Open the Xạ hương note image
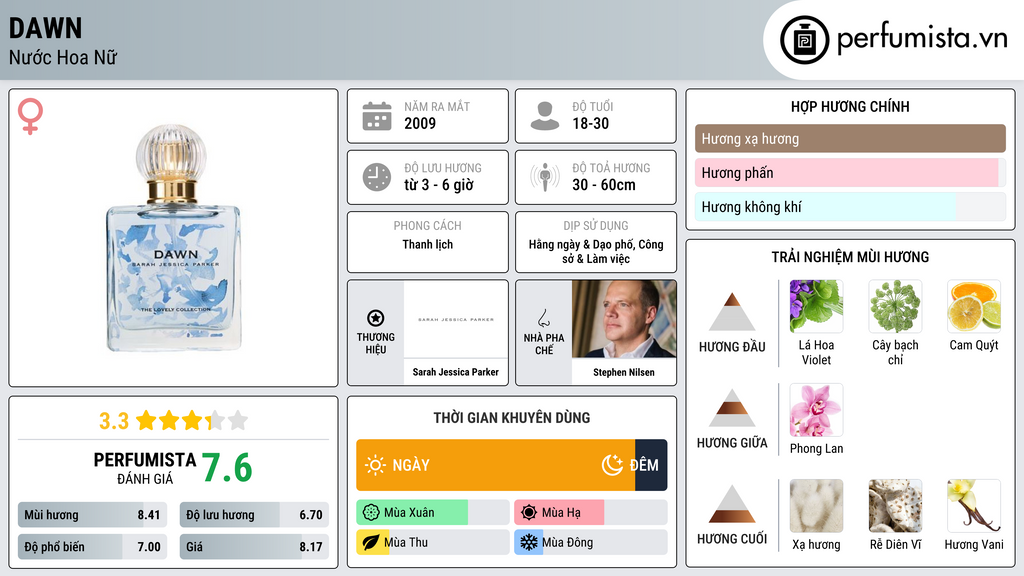This screenshot has width=1024, height=576. point(816,506)
